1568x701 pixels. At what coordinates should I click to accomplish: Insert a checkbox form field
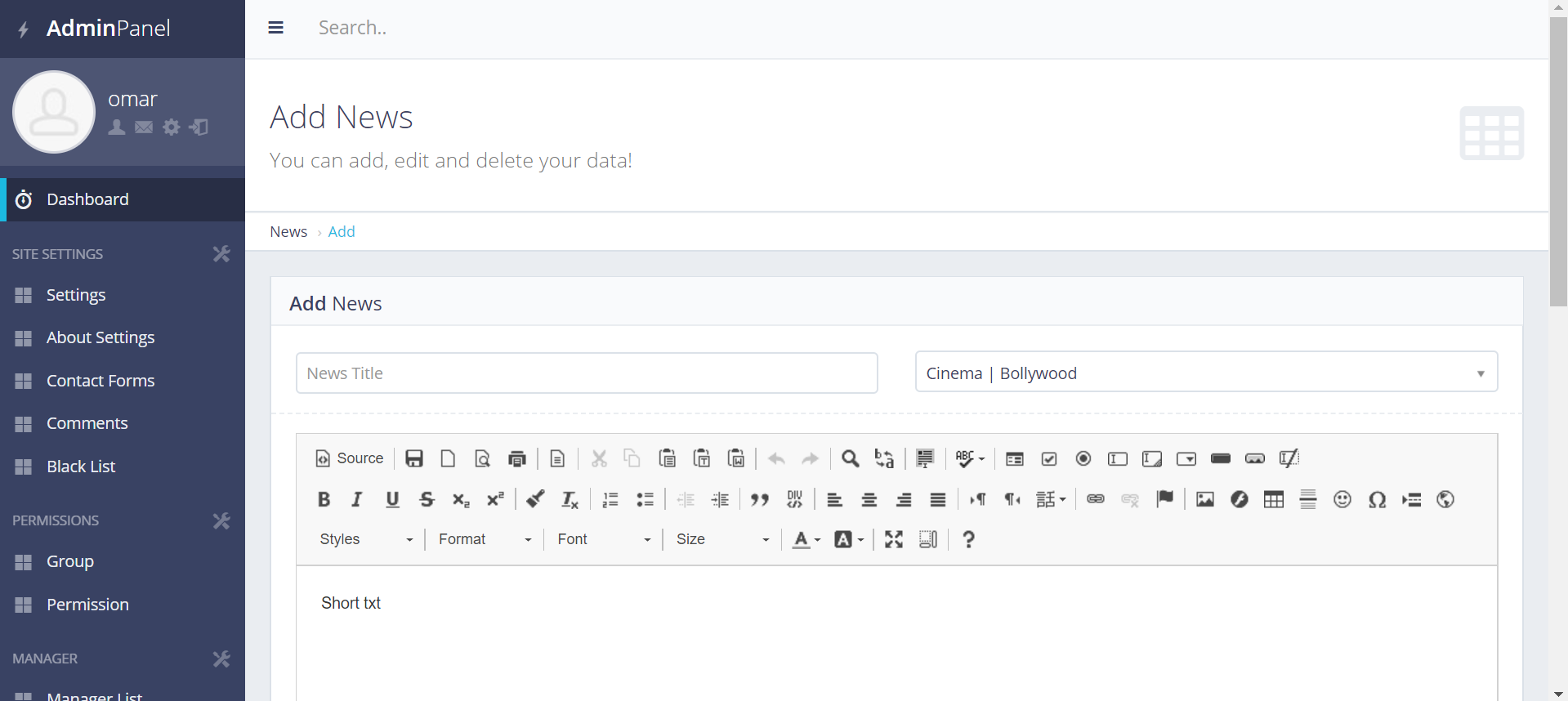coord(1049,458)
